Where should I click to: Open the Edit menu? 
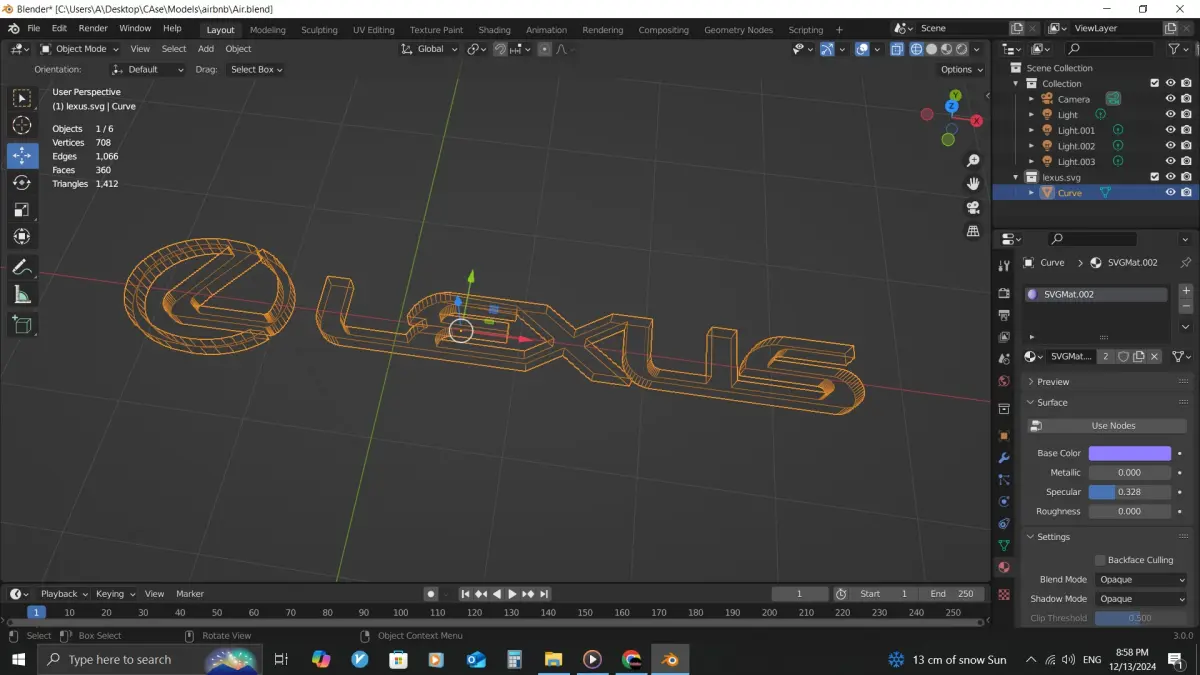[60, 28]
